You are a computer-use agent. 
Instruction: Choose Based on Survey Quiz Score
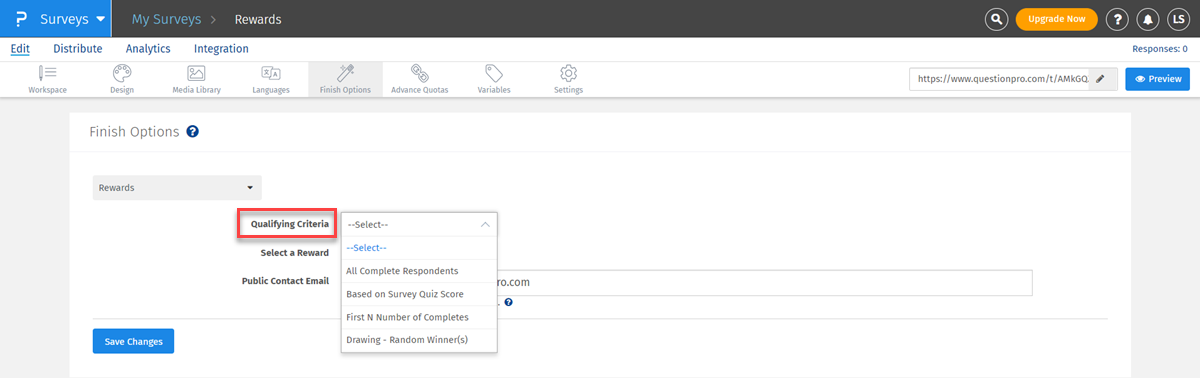pyautogui.click(x=419, y=294)
